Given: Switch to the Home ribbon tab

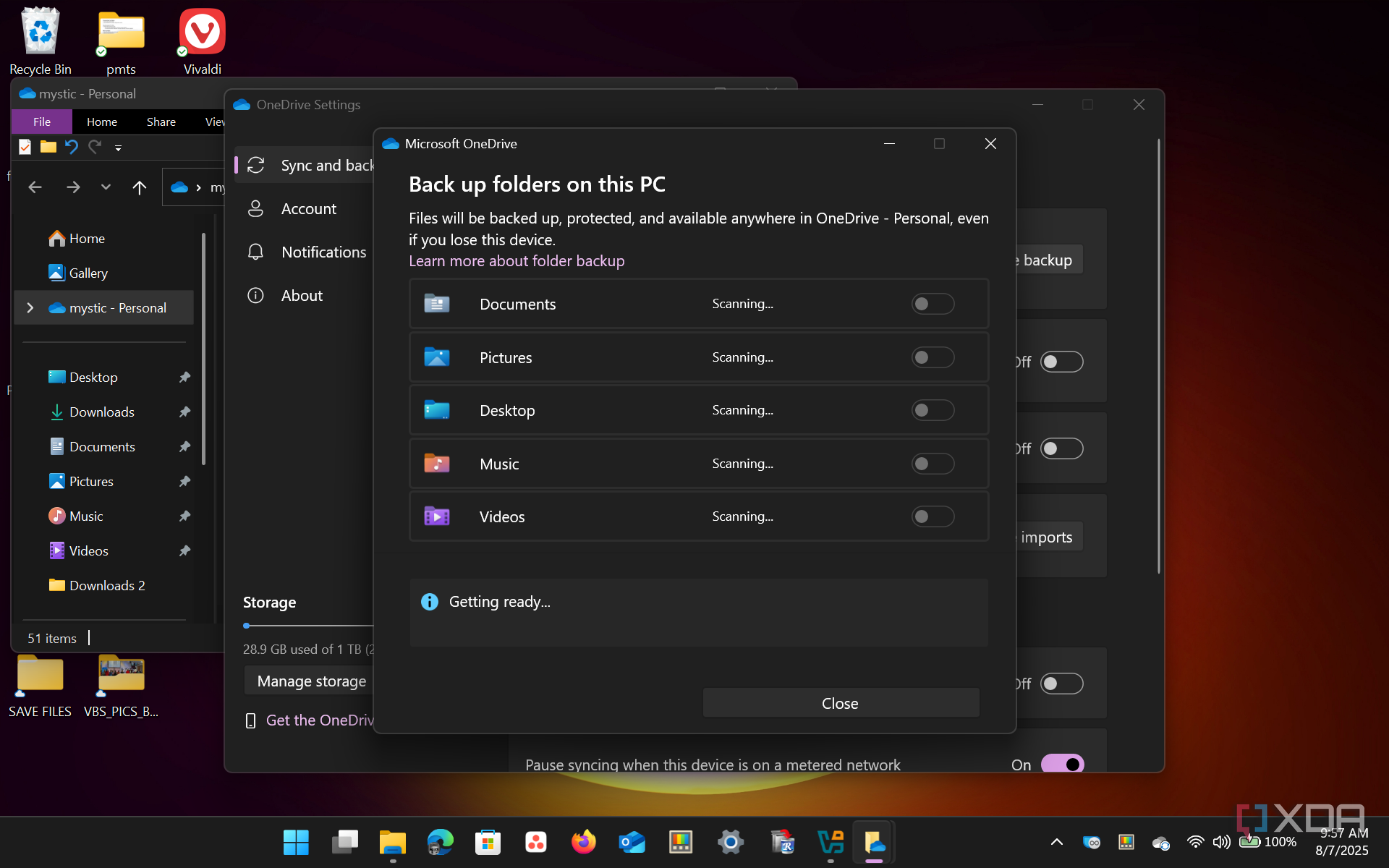Looking at the screenshot, I should coord(102,122).
